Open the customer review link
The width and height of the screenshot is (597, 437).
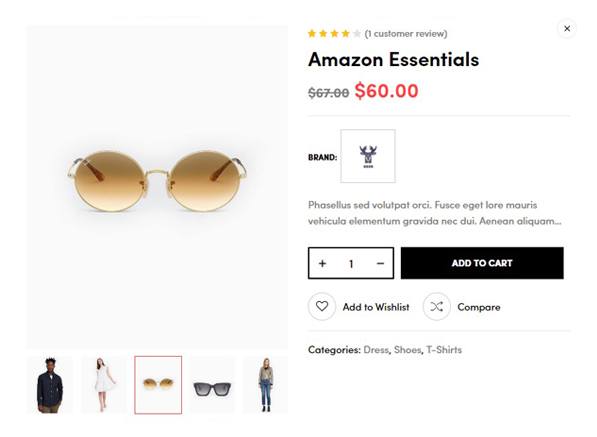(x=406, y=34)
